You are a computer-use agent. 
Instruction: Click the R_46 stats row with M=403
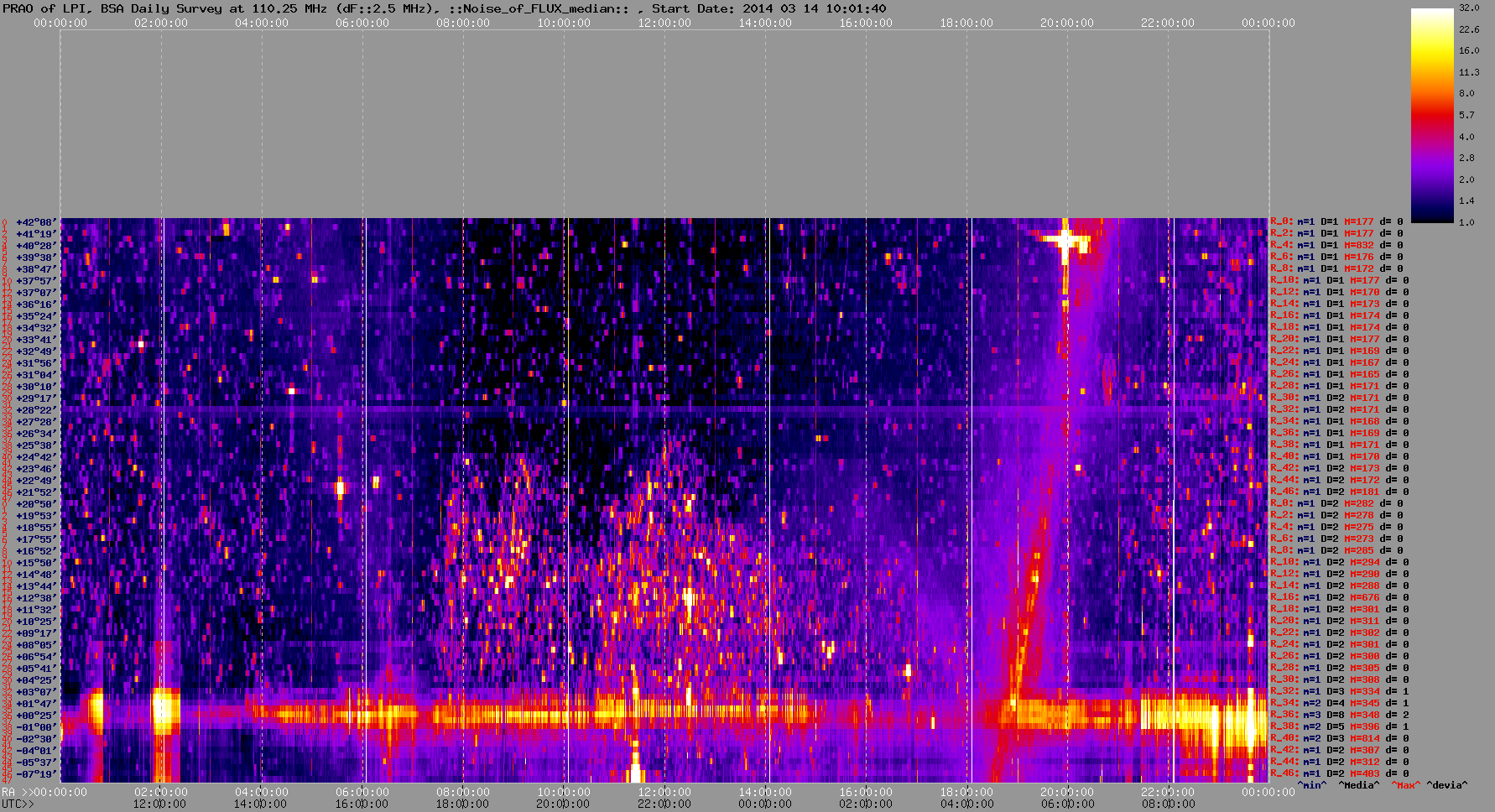[1340, 774]
